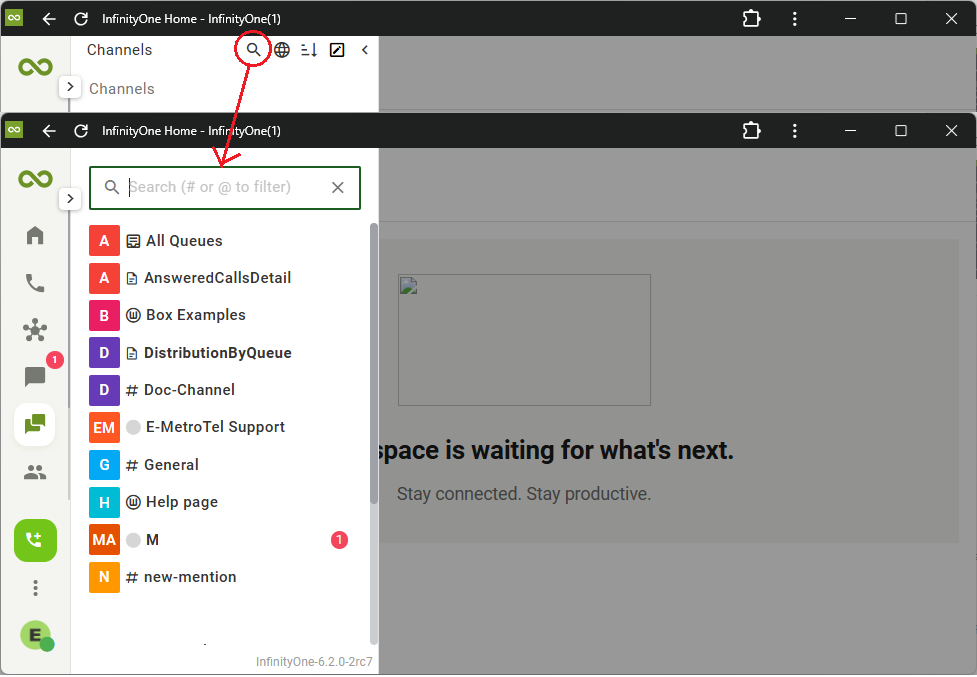Viewport: 977px width, 677px height.
Task: Open the Help page item
Action: 225,502
